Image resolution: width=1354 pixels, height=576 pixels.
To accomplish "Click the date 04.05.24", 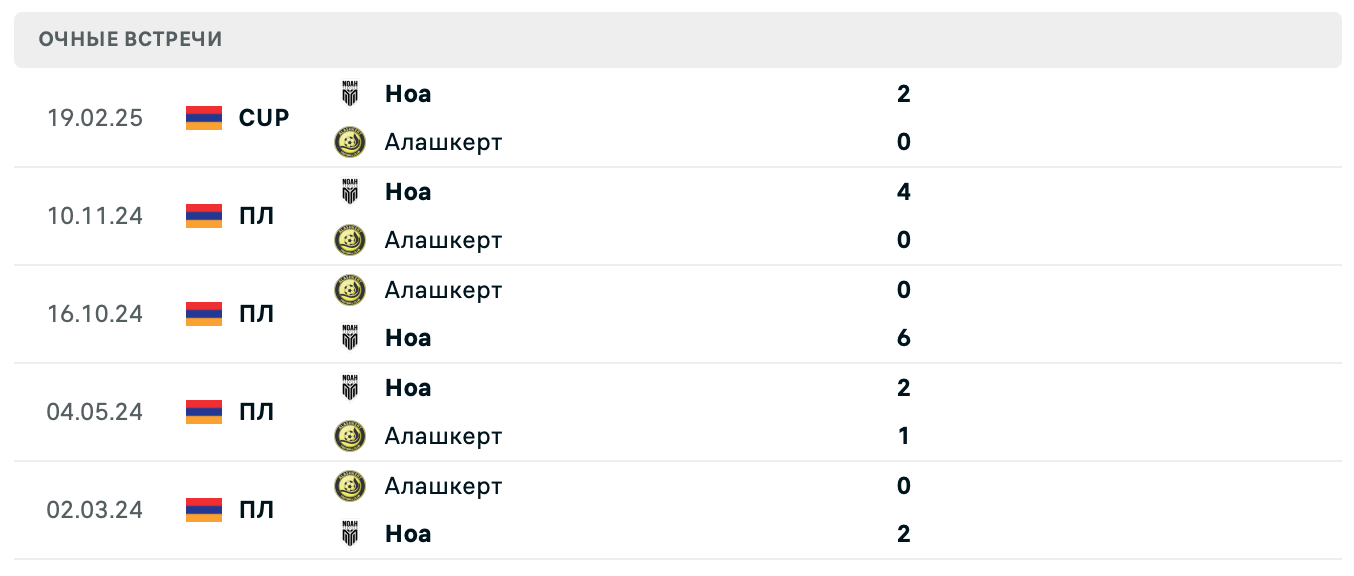I will coord(96,411).
